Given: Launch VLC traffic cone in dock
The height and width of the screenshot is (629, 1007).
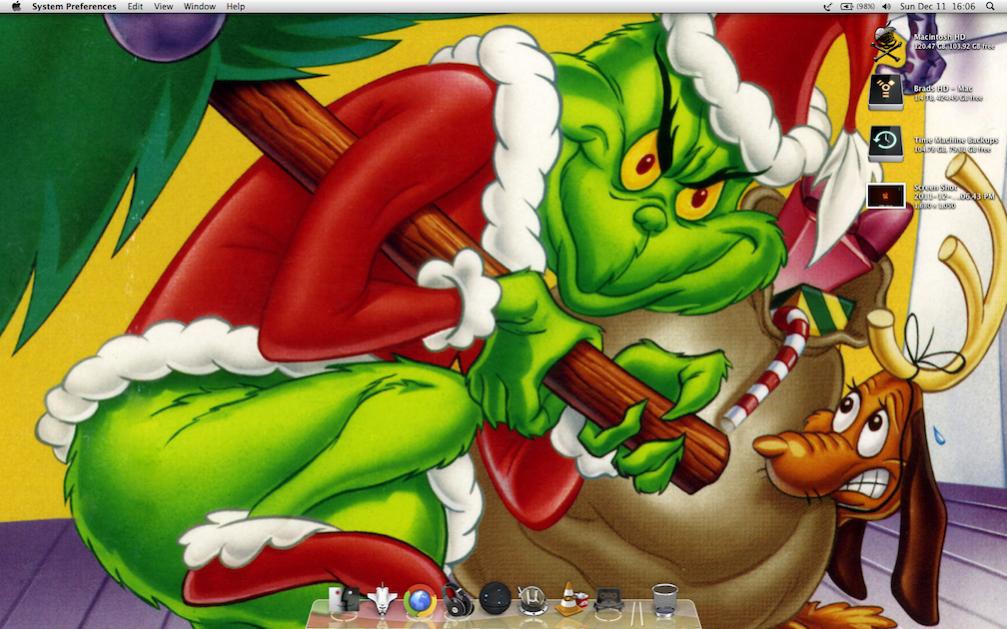Looking at the screenshot, I should [570, 599].
